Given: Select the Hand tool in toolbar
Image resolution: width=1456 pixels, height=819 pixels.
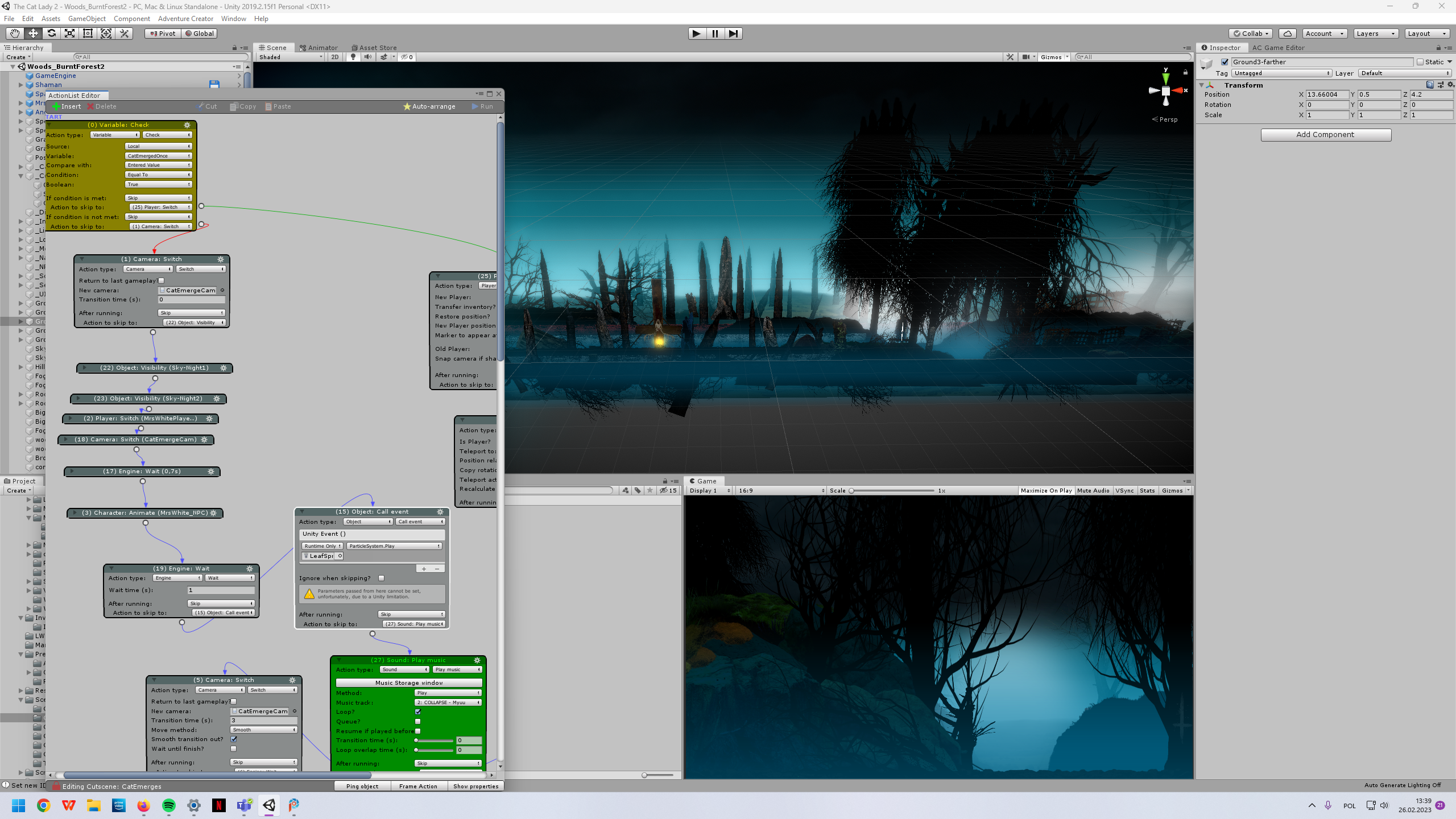Looking at the screenshot, I should 15,34.
